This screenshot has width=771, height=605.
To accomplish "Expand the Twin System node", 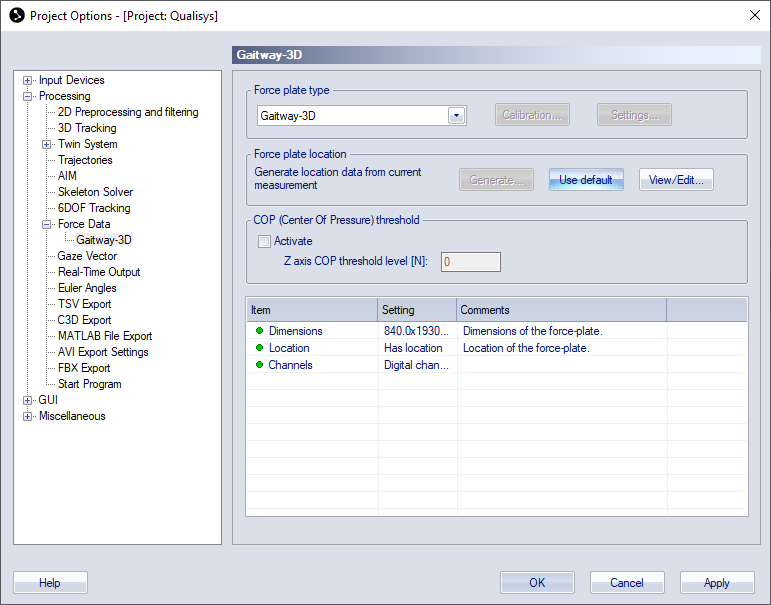I will click(x=46, y=144).
